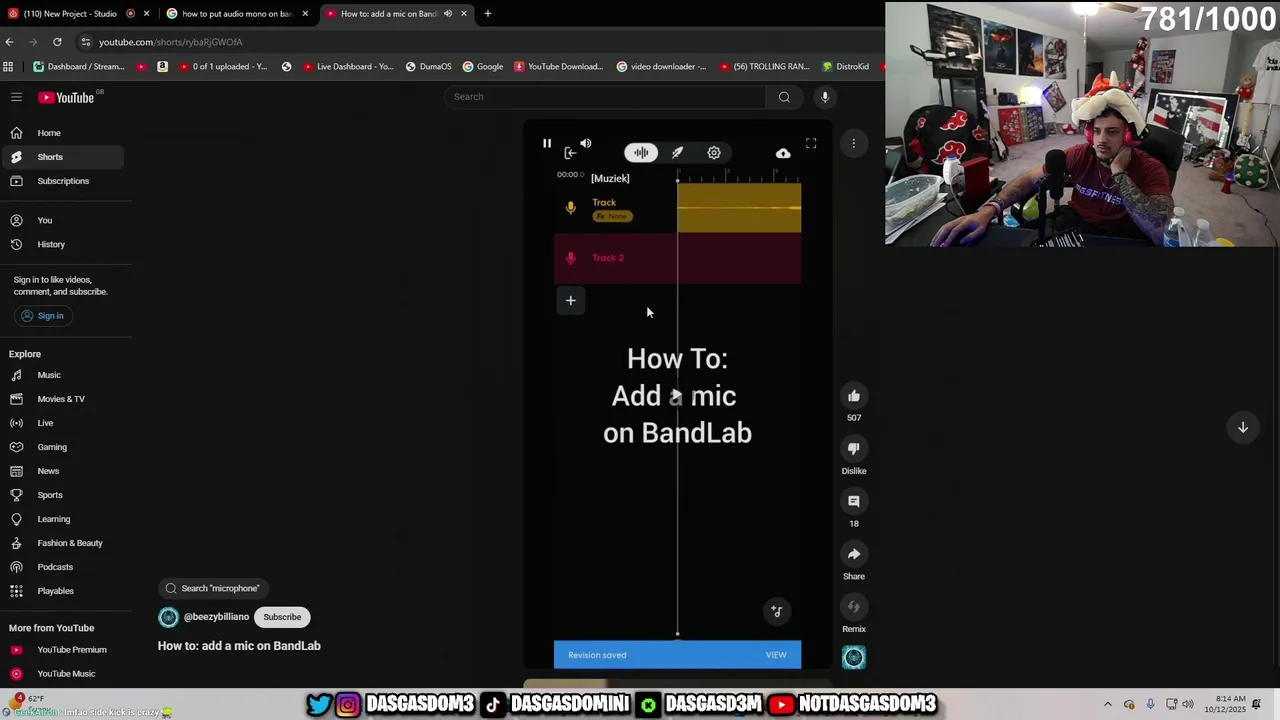Click the Remix icon
This screenshot has height=720, width=1280.
click(x=854, y=606)
